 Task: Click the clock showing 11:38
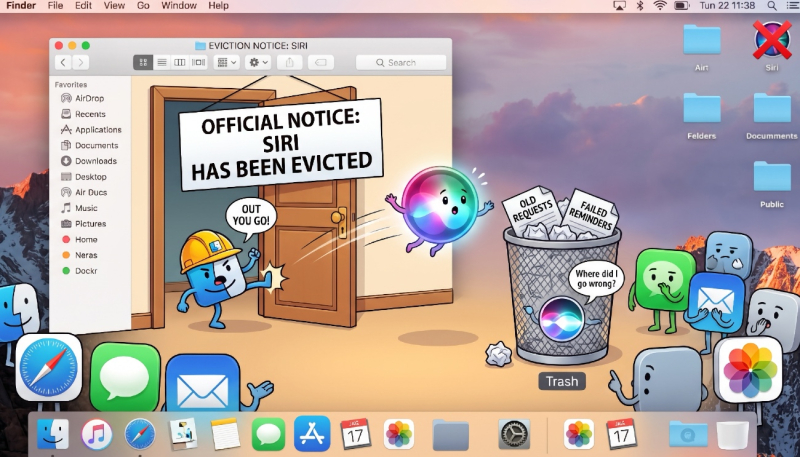[x=727, y=6]
